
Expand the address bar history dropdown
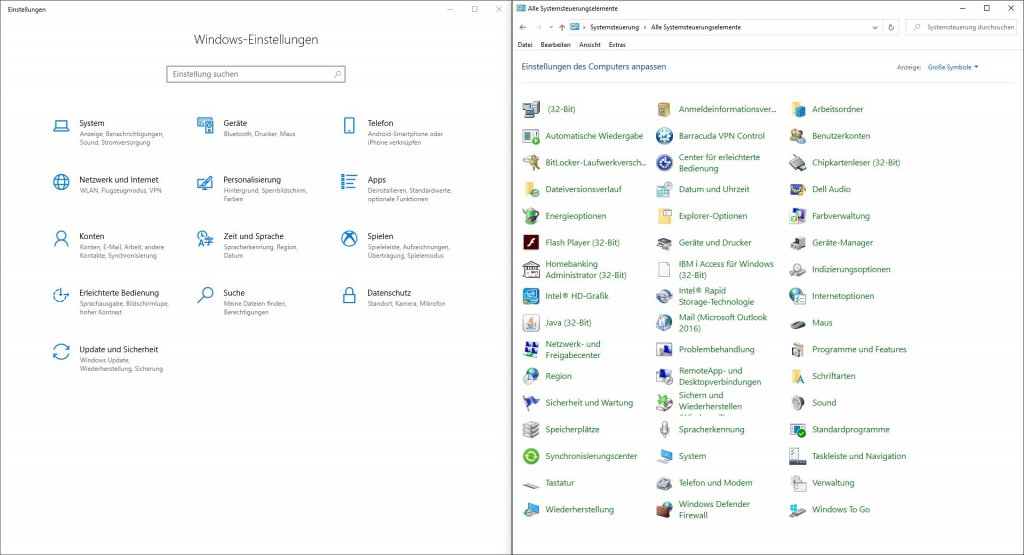875,27
